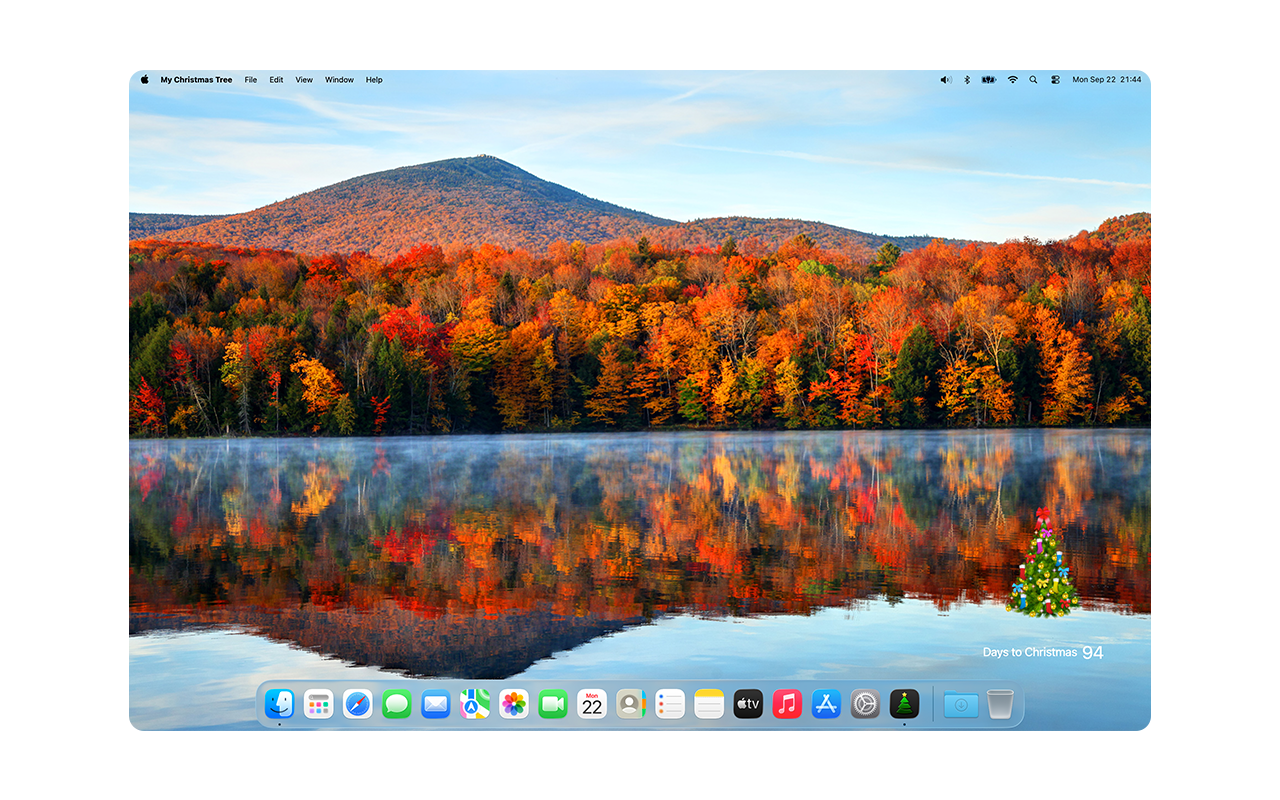
Task: Open the File menu
Action: pos(251,80)
